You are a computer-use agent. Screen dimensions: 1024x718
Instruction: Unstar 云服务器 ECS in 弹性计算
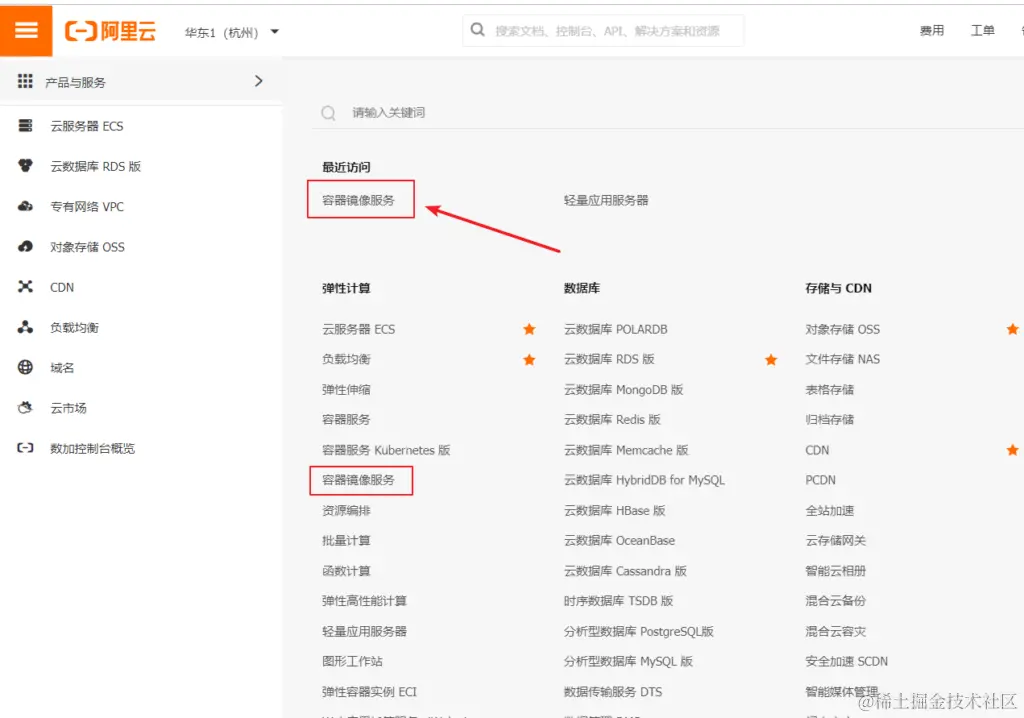(x=530, y=329)
